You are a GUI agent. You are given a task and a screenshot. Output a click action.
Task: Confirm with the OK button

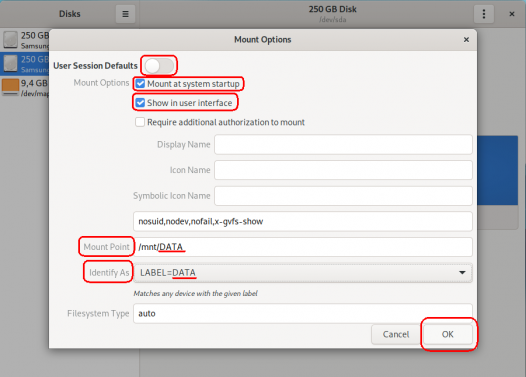tap(448, 334)
